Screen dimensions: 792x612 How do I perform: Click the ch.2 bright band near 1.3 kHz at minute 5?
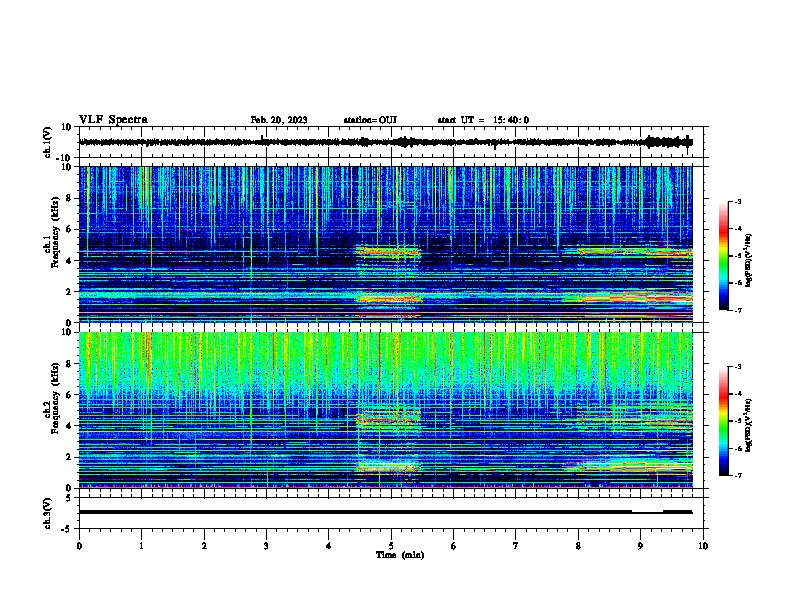388,467
